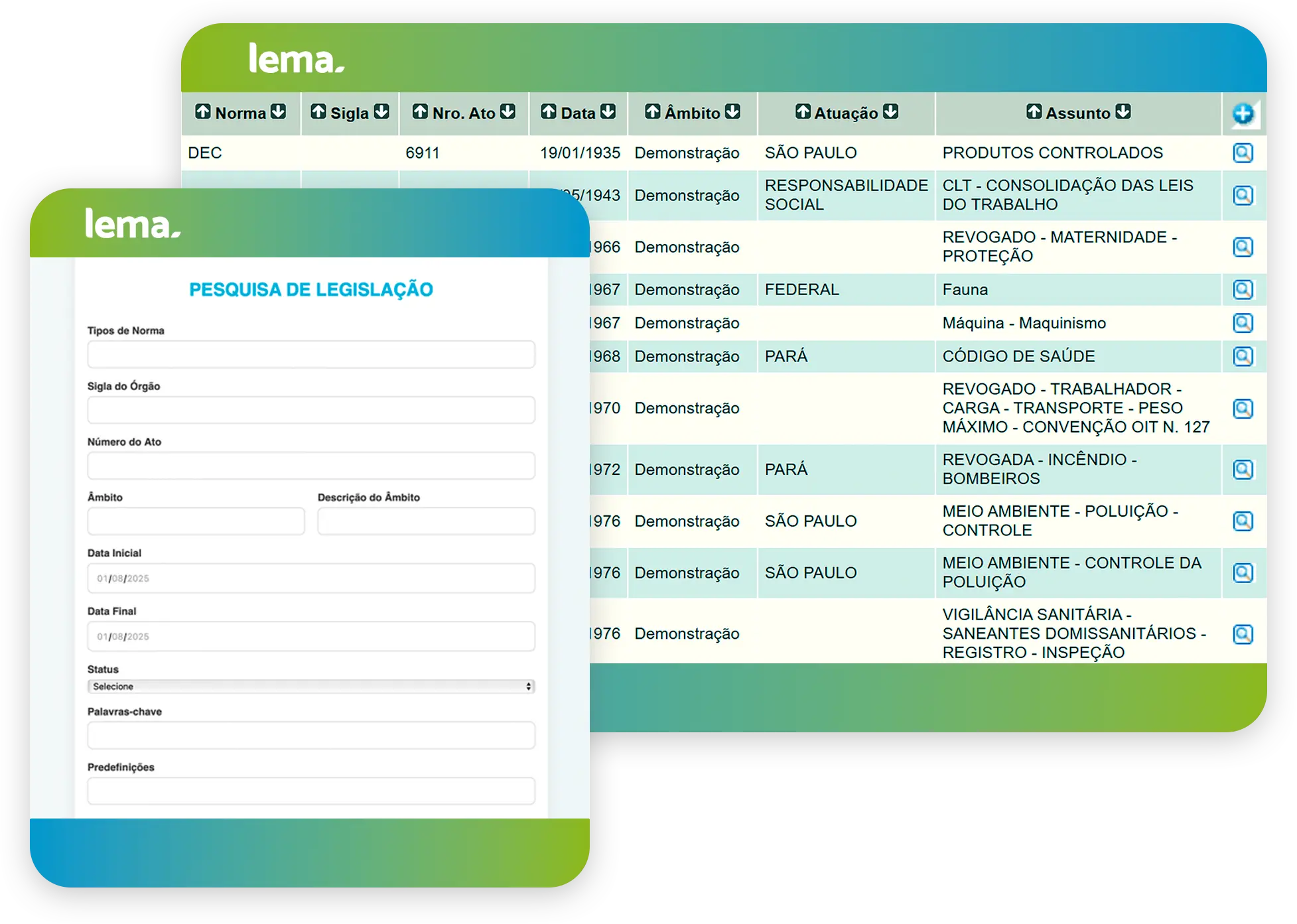Sort Âmbito column descending

coord(732,111)
